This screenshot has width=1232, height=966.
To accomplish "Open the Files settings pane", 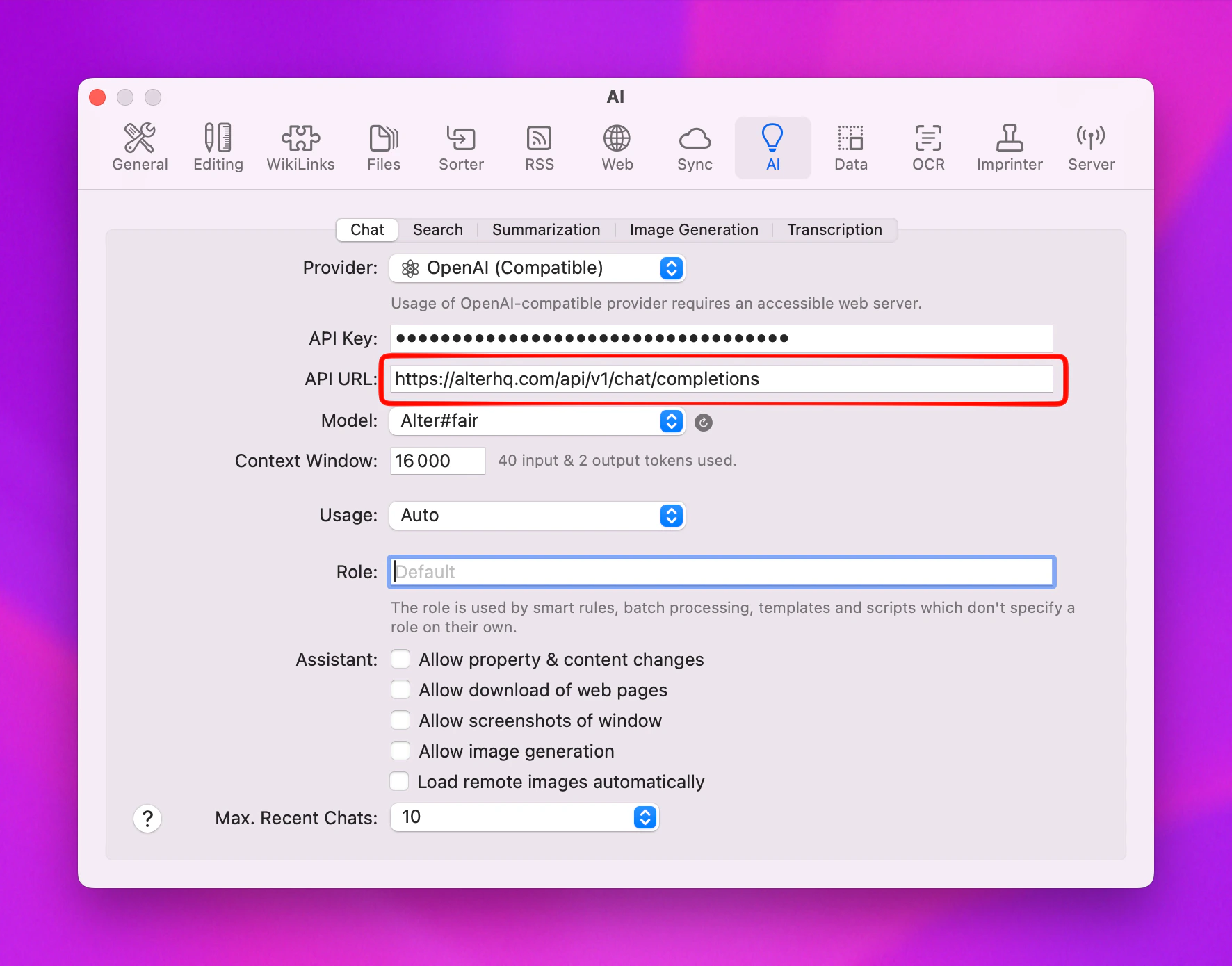I will tap(384, 148).
